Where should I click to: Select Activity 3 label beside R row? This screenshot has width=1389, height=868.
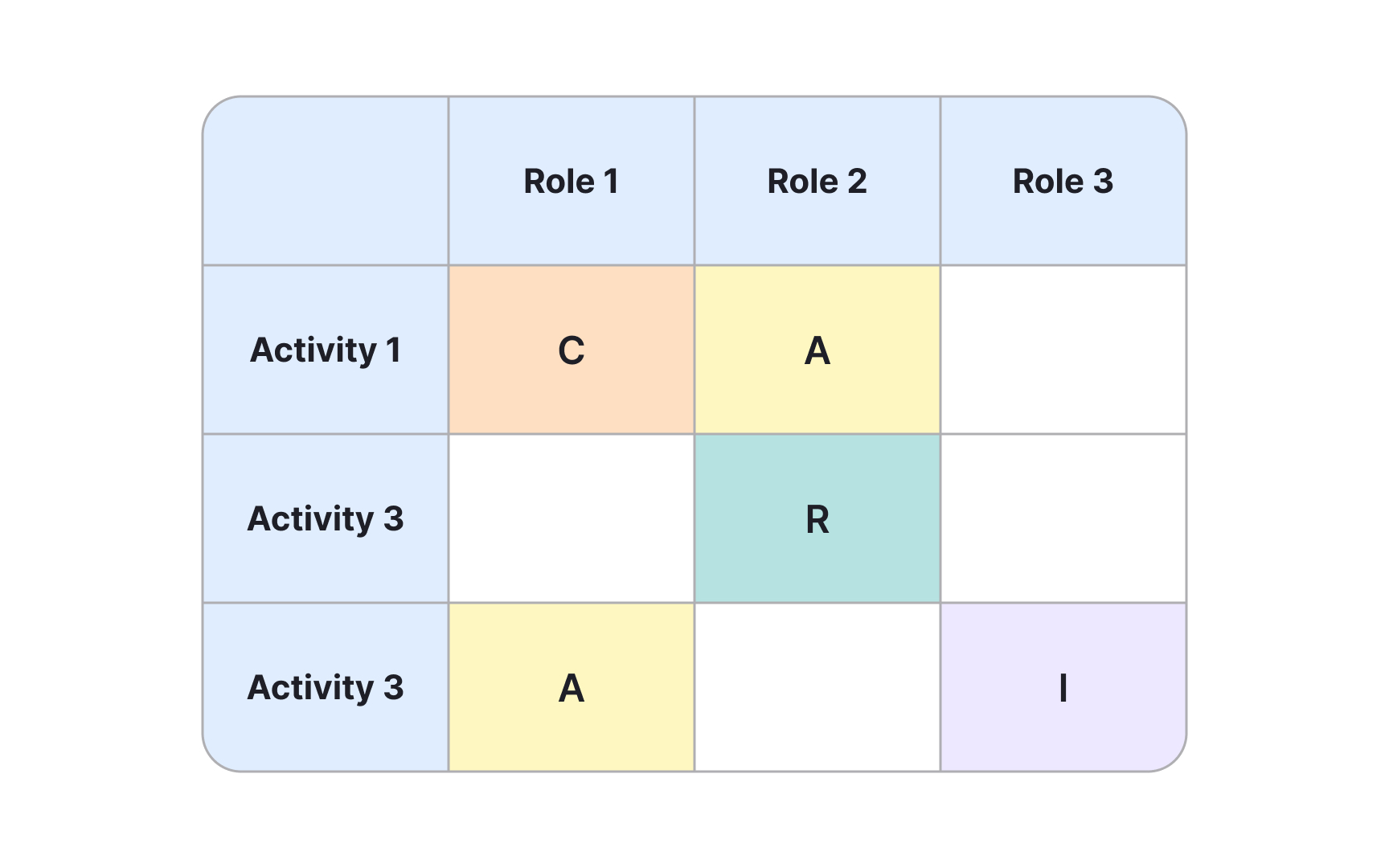coord(326,519)
